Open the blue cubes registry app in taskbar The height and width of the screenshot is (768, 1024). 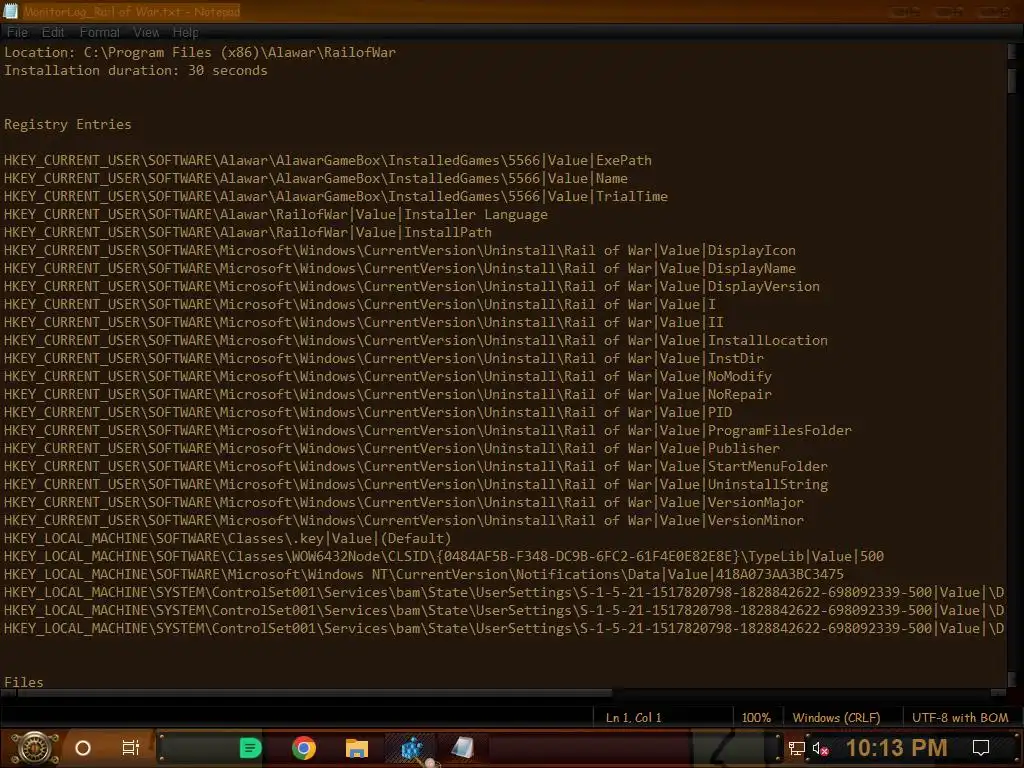[x=411, y=748]
